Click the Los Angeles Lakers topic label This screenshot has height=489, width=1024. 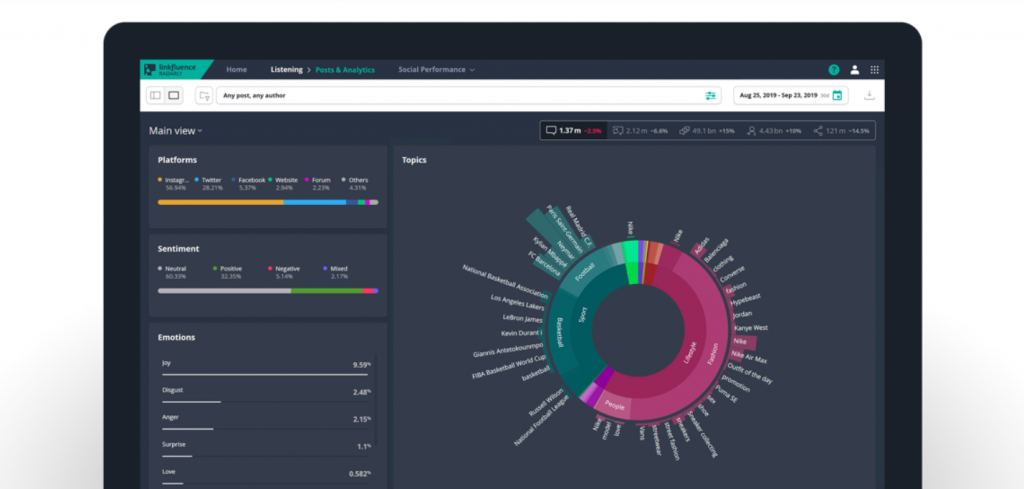coord(517,303)
